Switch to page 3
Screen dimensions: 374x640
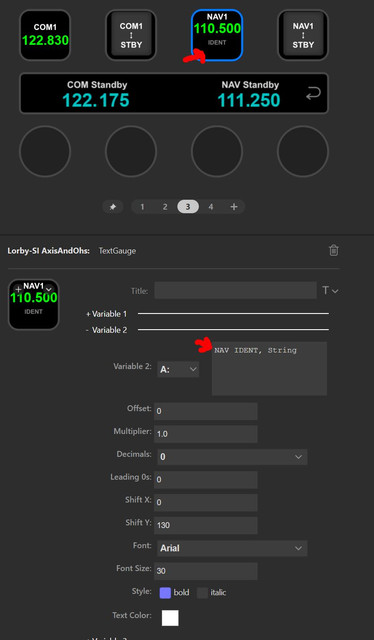[188, 207]
